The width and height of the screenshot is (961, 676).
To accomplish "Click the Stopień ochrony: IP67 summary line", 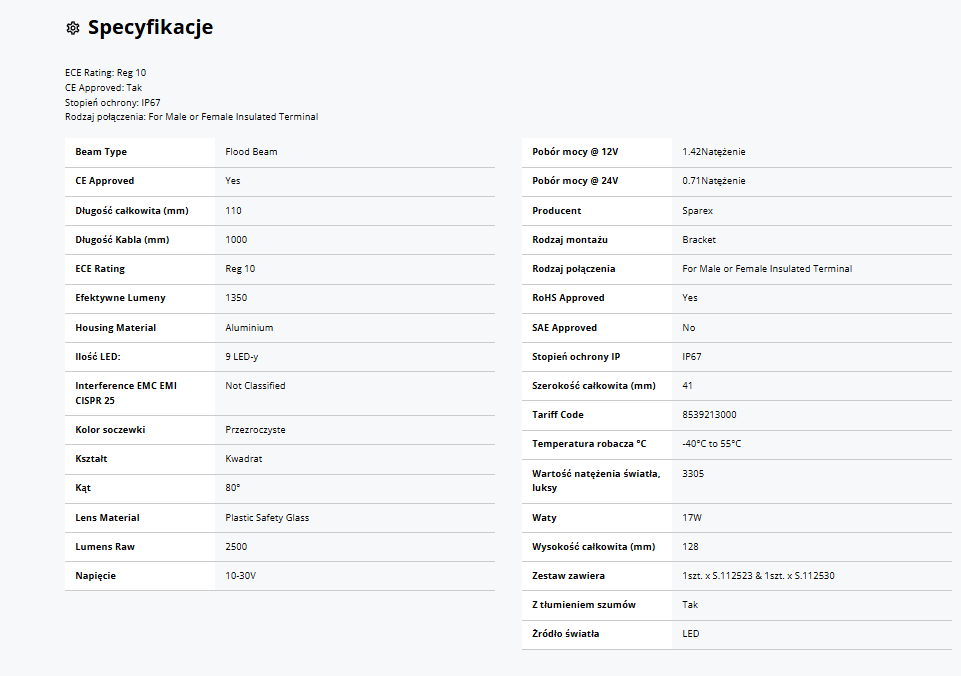I will (113, 102).
